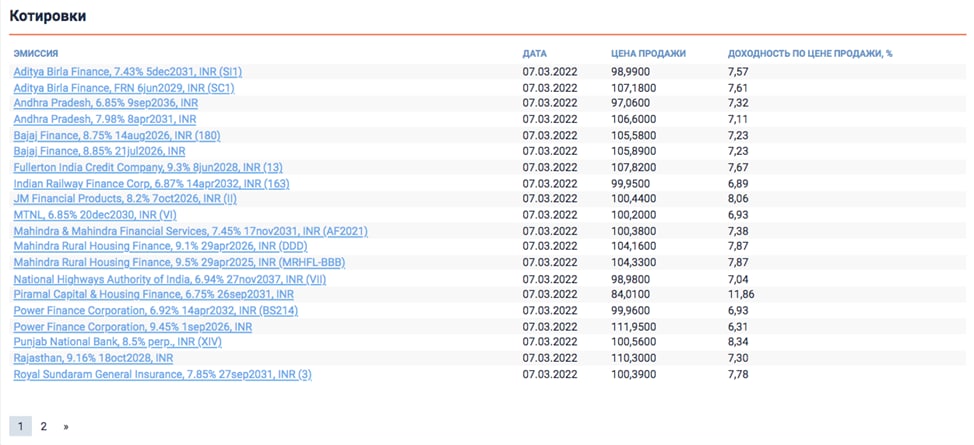Open Rajasthan 9.16% 18oct2028 bond link

tap(93, 359)
